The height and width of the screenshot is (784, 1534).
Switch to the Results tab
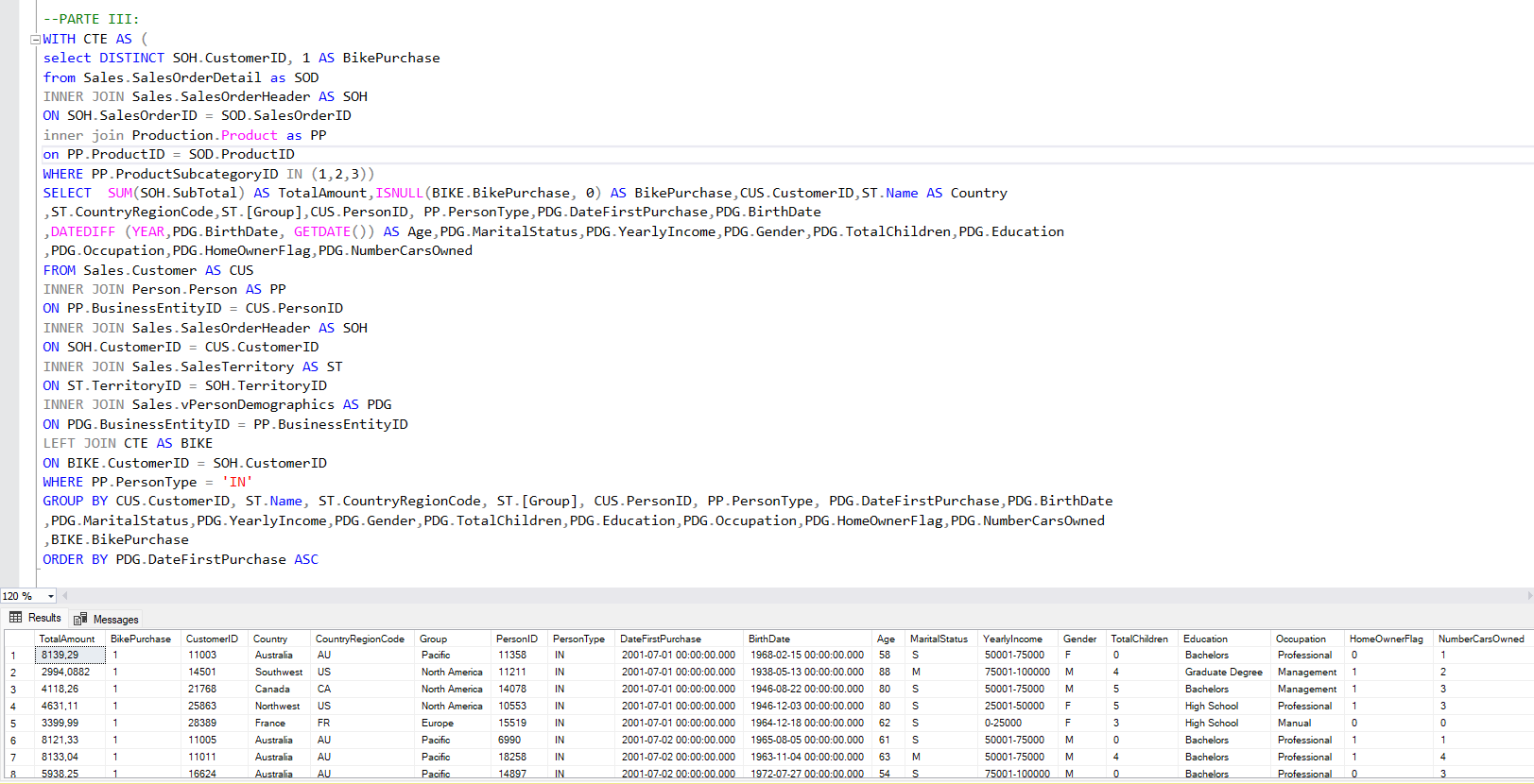[43, 618]
